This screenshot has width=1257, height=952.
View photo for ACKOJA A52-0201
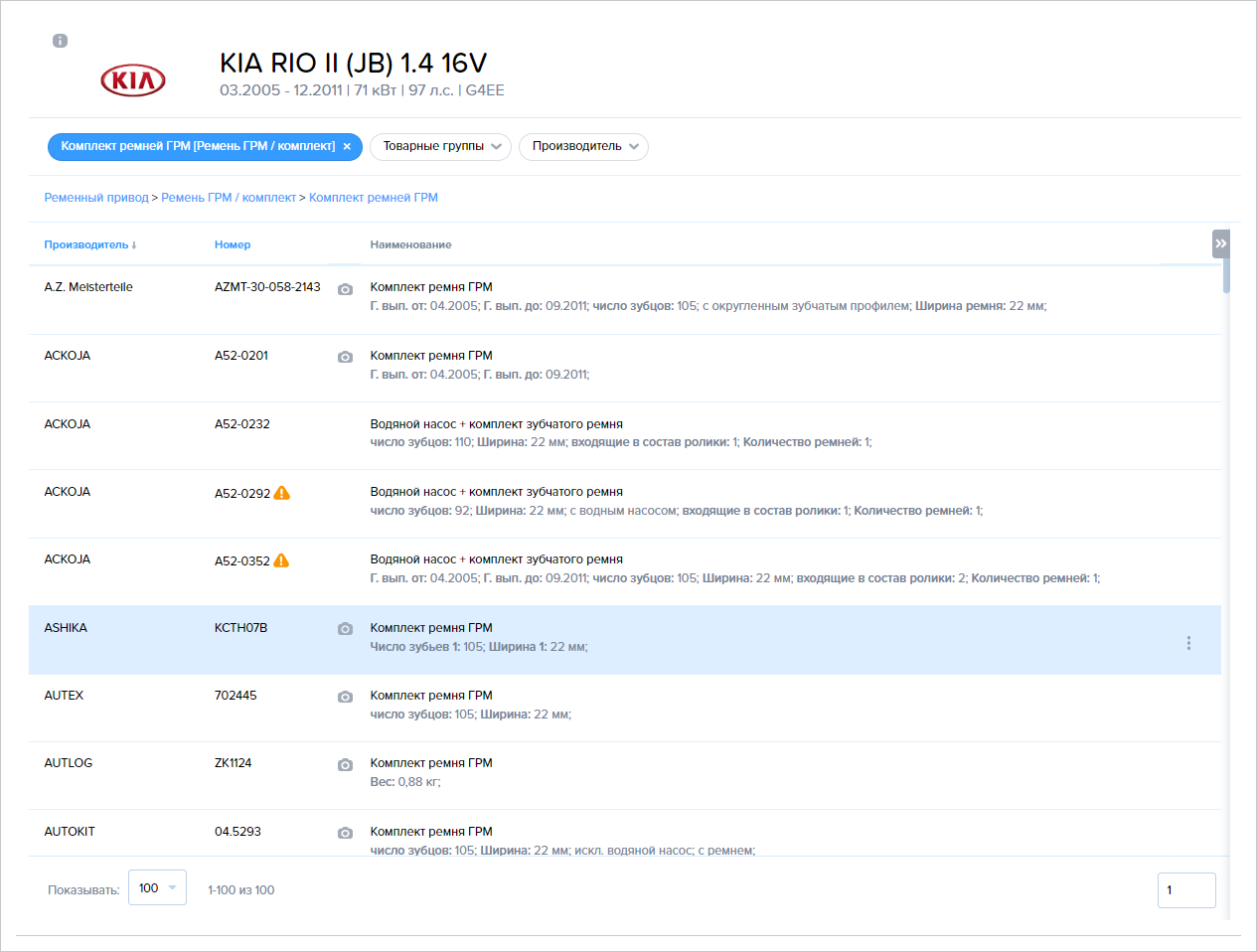coord(345,357)
